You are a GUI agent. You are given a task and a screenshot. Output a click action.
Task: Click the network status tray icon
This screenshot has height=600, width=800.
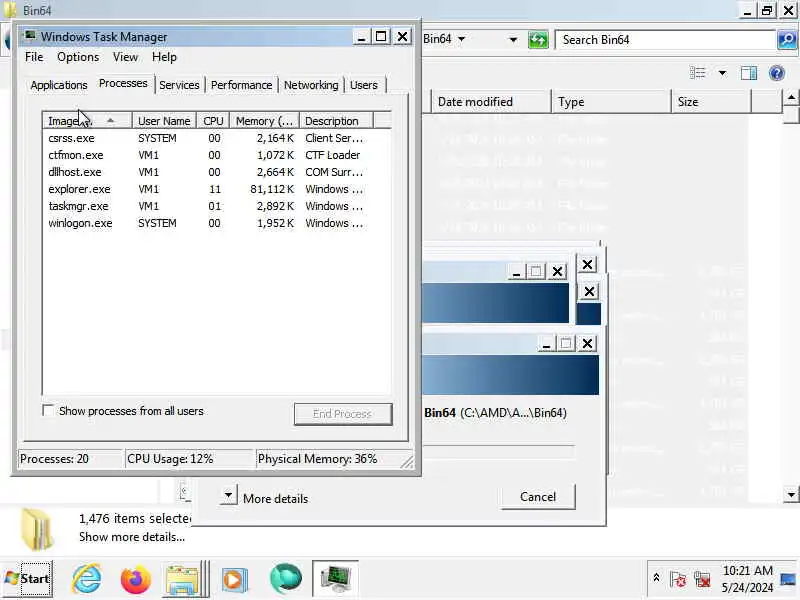tap(702, 580)
